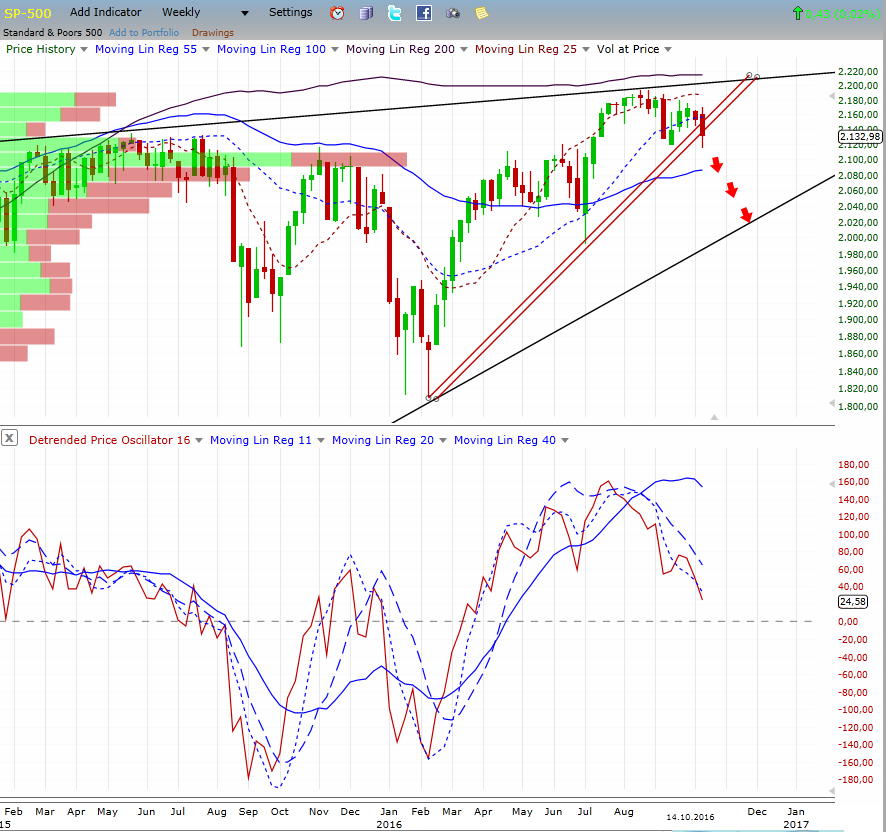
Task: Close the Detrended Price Oscillator panel
Action: click(9, 437)
